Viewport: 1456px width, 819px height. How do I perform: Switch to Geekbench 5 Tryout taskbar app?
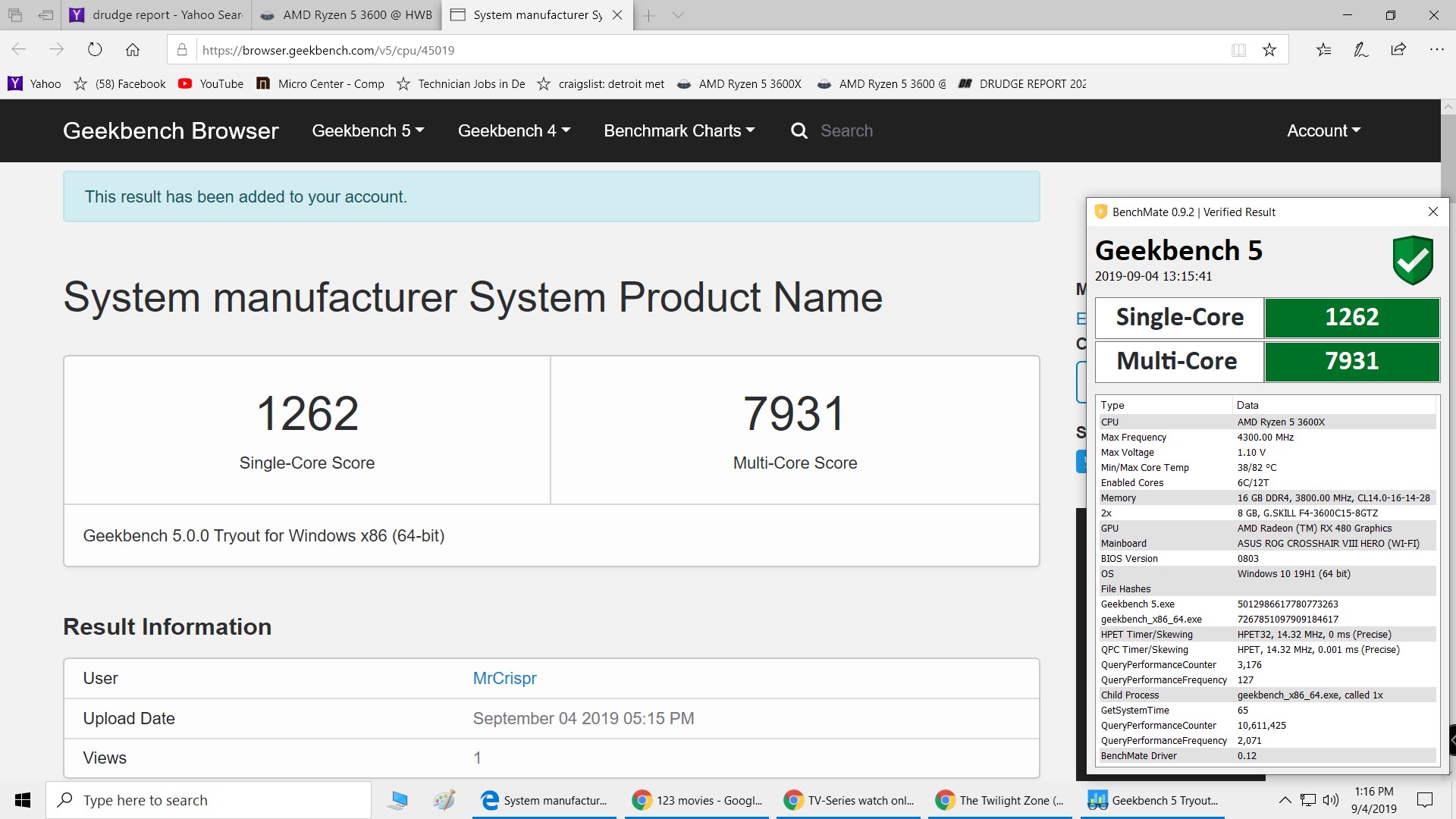tap(1152, 800)
